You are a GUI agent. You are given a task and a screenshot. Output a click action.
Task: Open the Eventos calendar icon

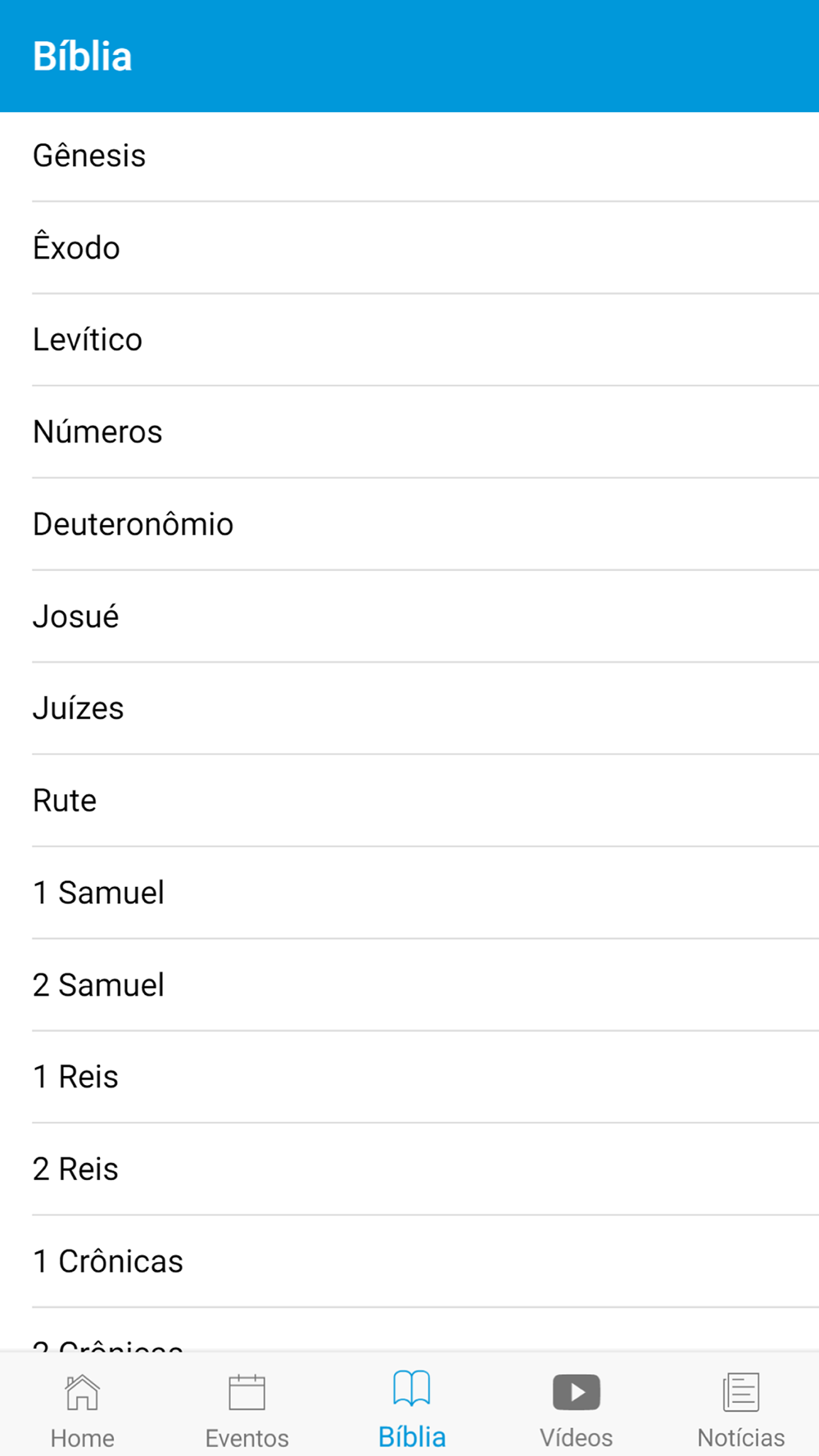pos(247,1391)
